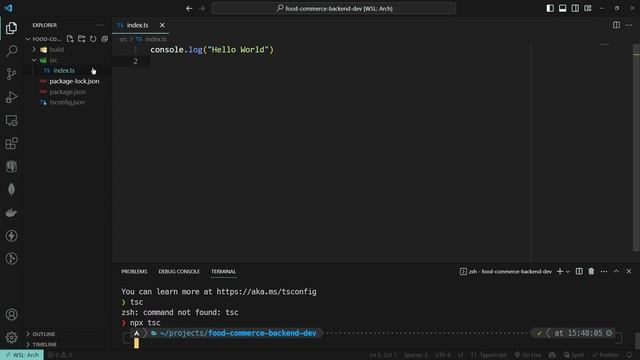Open the Docker whale icon view

click(x=11, y=213)
